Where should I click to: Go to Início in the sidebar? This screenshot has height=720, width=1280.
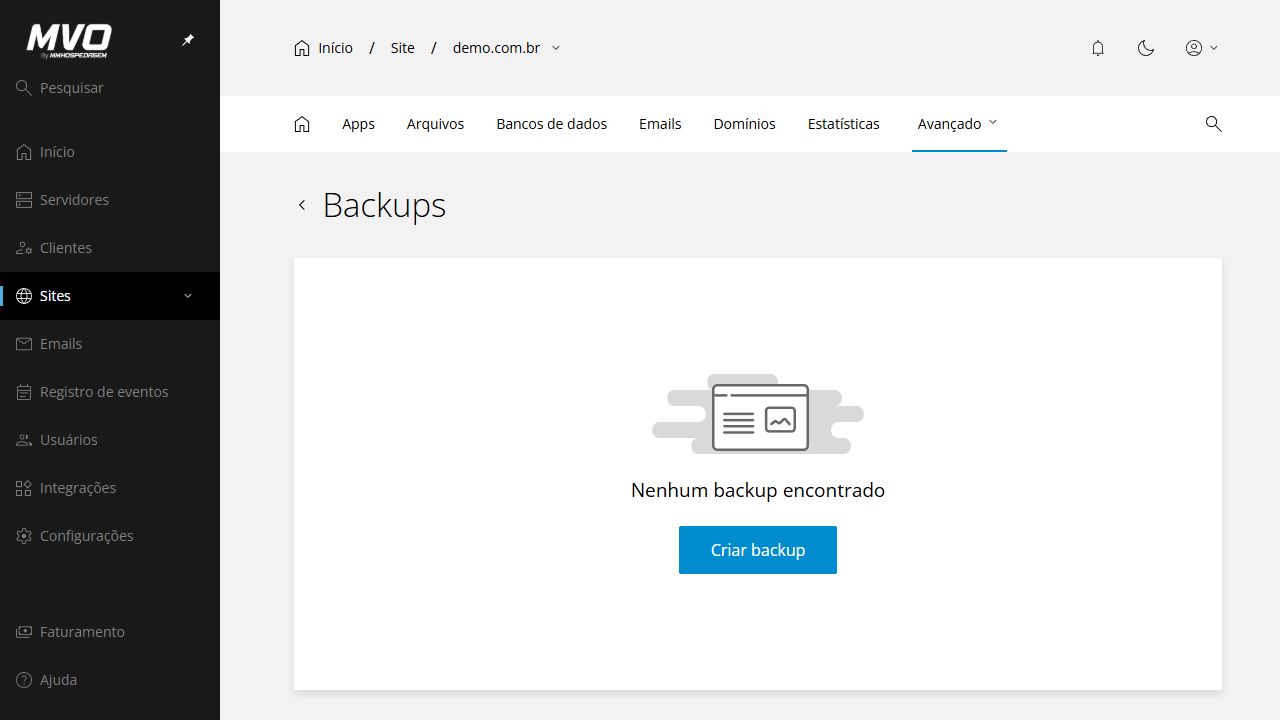pos(110,152)
